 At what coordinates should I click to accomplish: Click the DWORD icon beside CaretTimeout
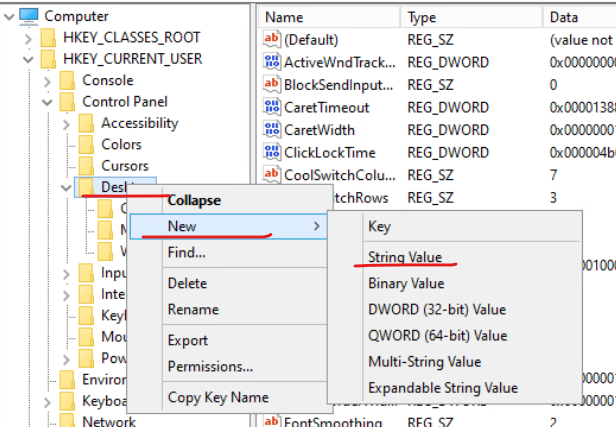[x=272, y=107]
